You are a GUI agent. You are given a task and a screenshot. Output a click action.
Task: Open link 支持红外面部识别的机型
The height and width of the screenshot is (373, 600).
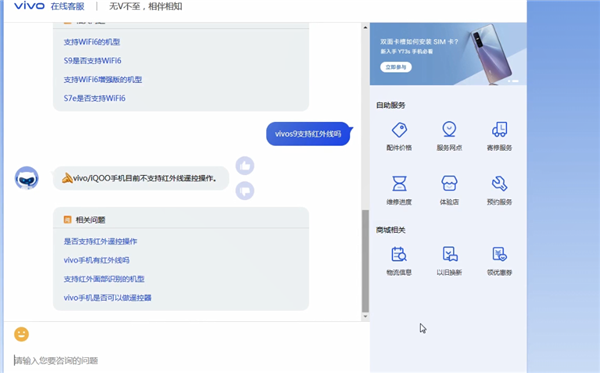click(x=104, y=279)
